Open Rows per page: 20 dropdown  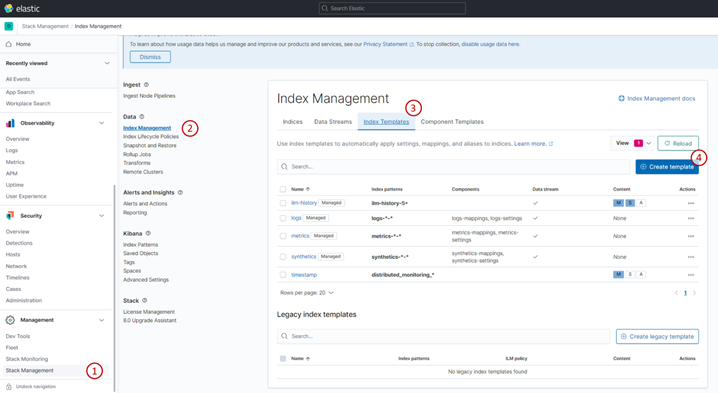(x=307, y=293)
